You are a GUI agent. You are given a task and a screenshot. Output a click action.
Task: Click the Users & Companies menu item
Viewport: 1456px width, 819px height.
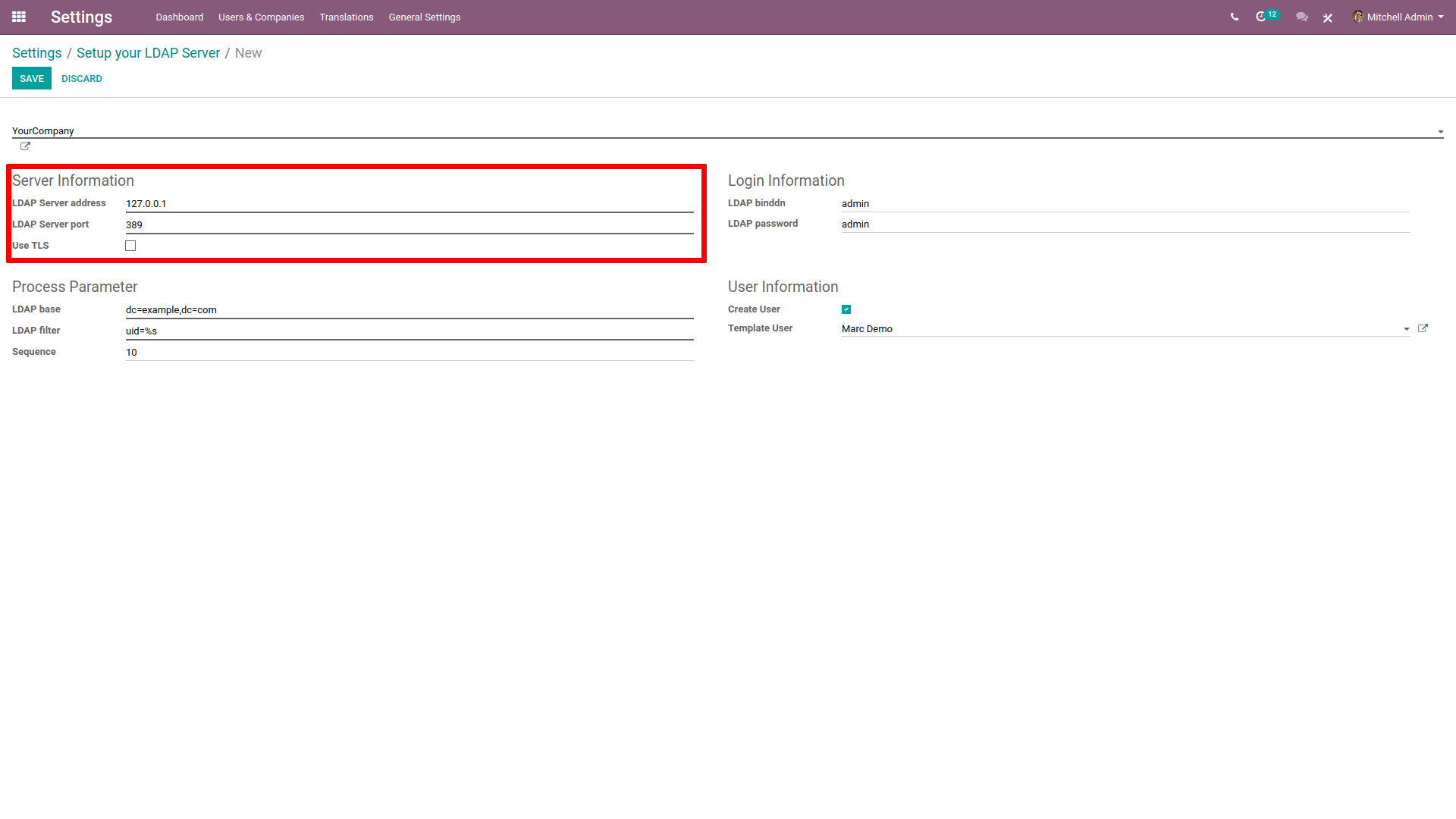[260, 17]
